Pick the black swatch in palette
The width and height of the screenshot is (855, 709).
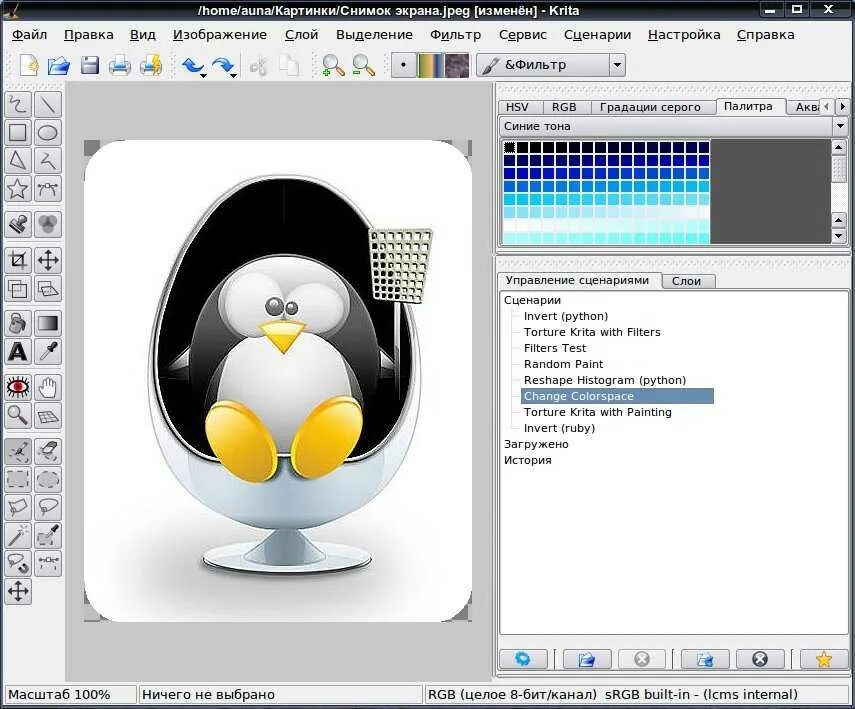click(509, 147)
